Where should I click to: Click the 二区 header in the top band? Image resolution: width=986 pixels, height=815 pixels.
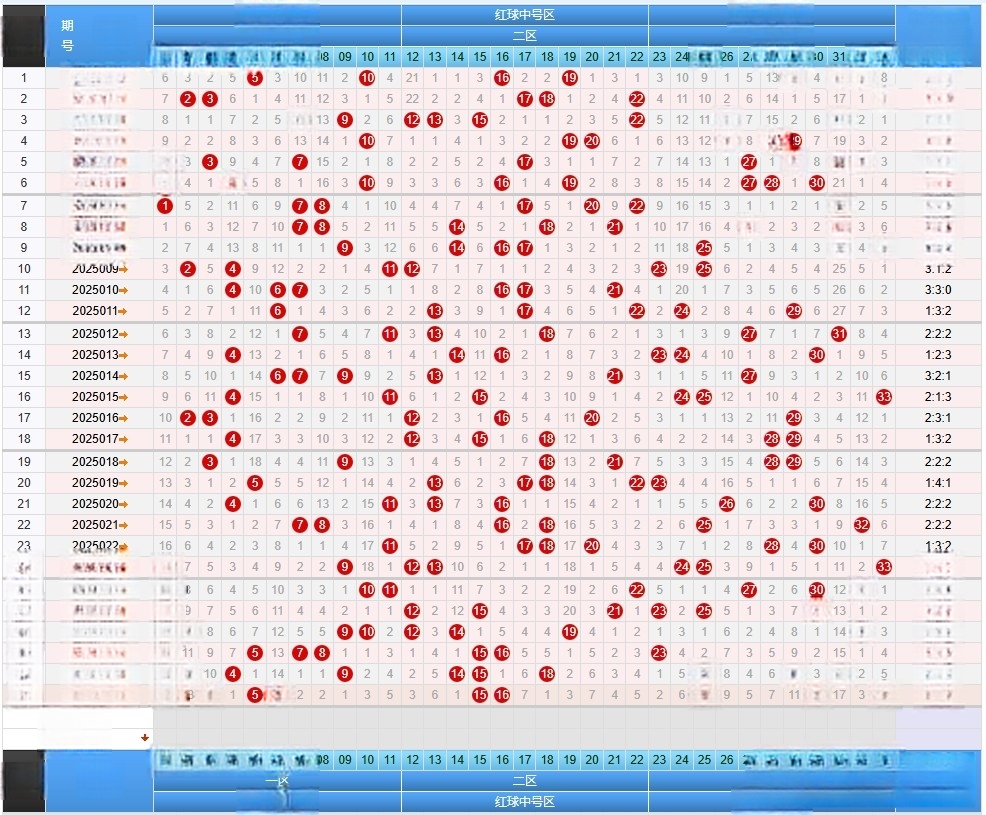click(524, 36)
